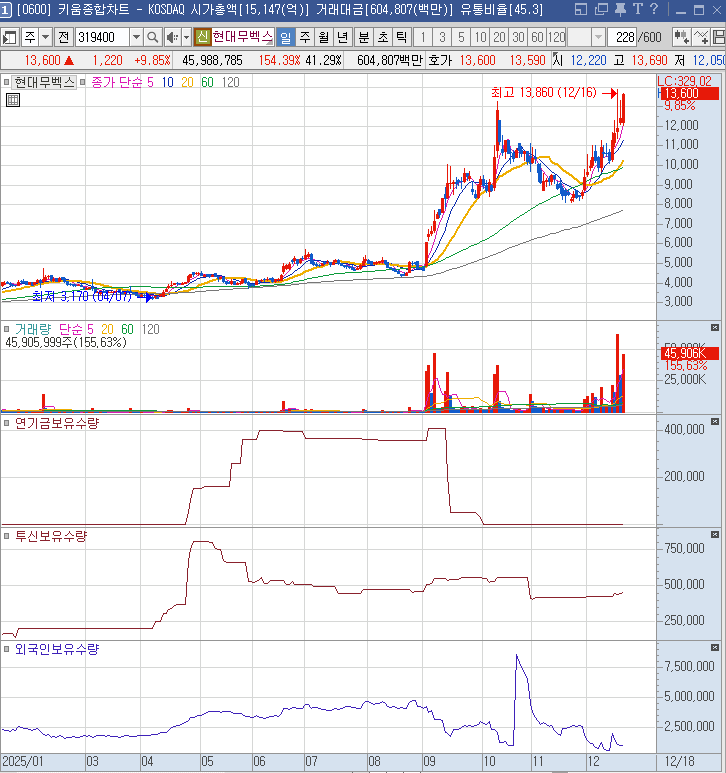Viewport: 726px width, 773px height.
Task: Open the dropdown next to speaker icon
Action: tap(185, 37)
